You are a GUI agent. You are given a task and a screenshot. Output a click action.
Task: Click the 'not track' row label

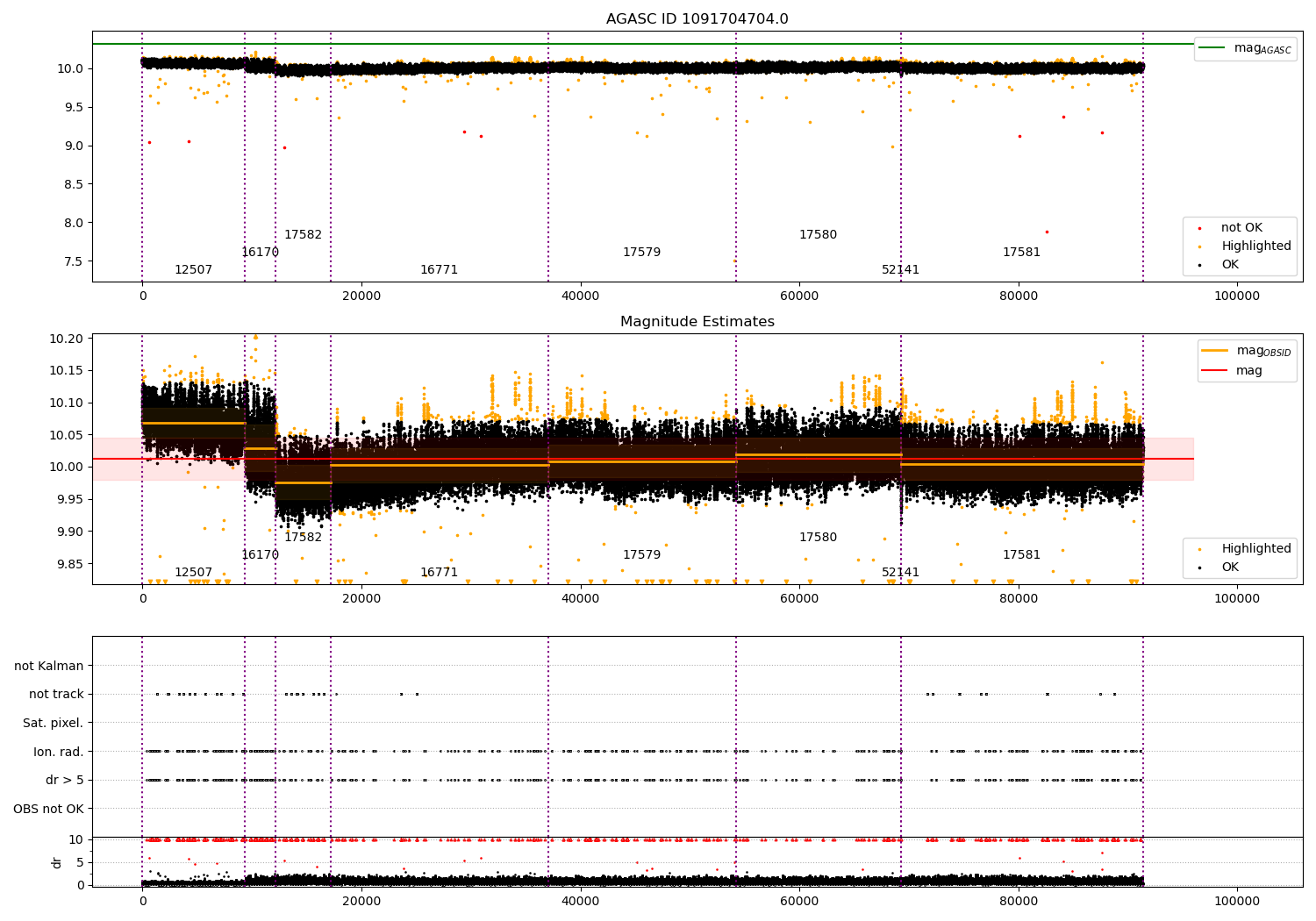click(56, 694)
